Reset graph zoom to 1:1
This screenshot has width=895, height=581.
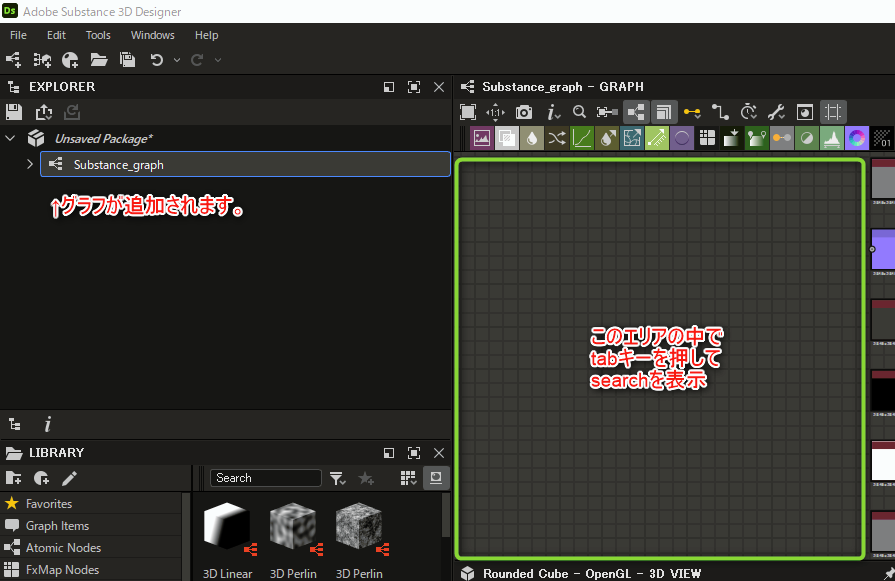tap(495, 112)
